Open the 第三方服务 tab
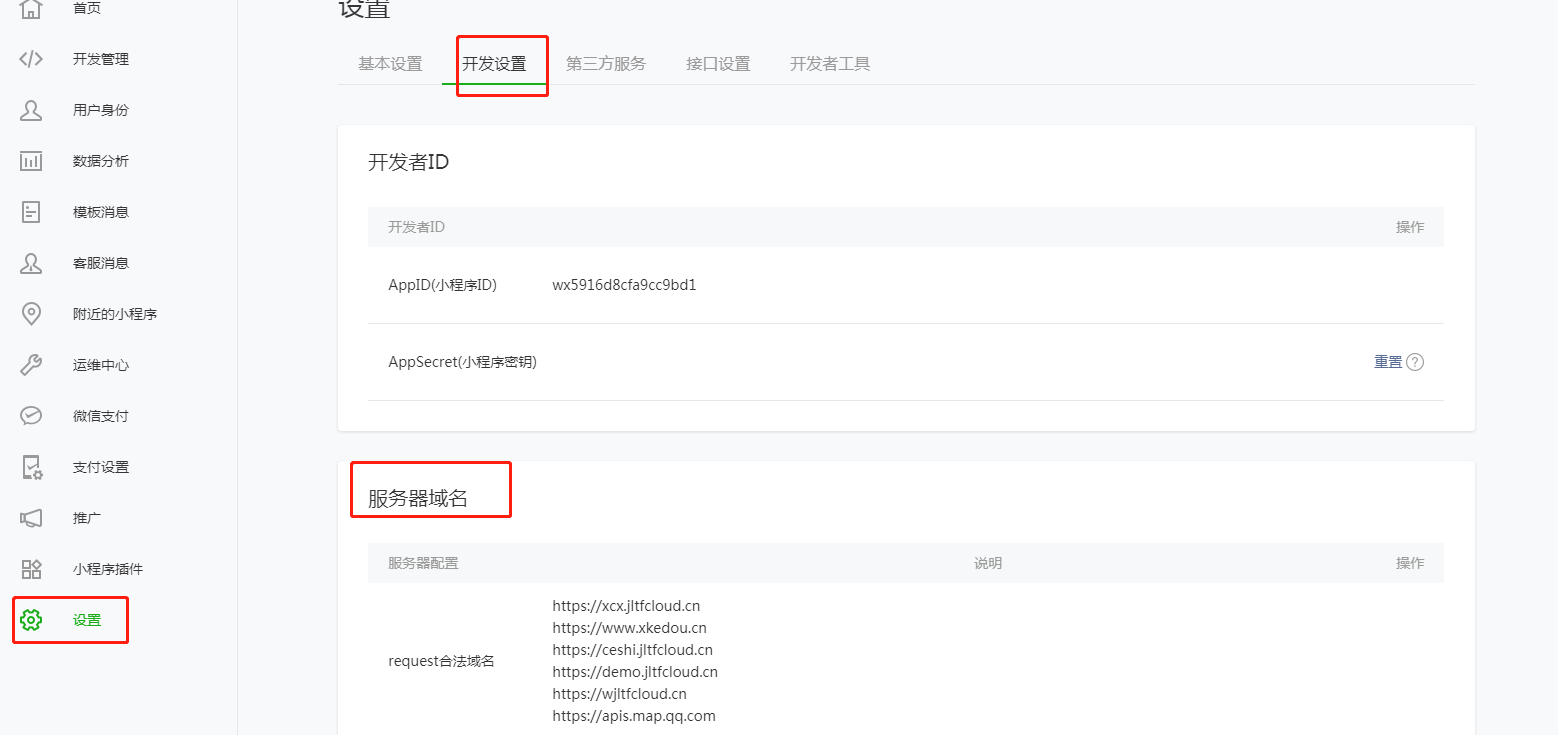The height and width of the screenshot is (735, 1558). click(x=606, y=64)
